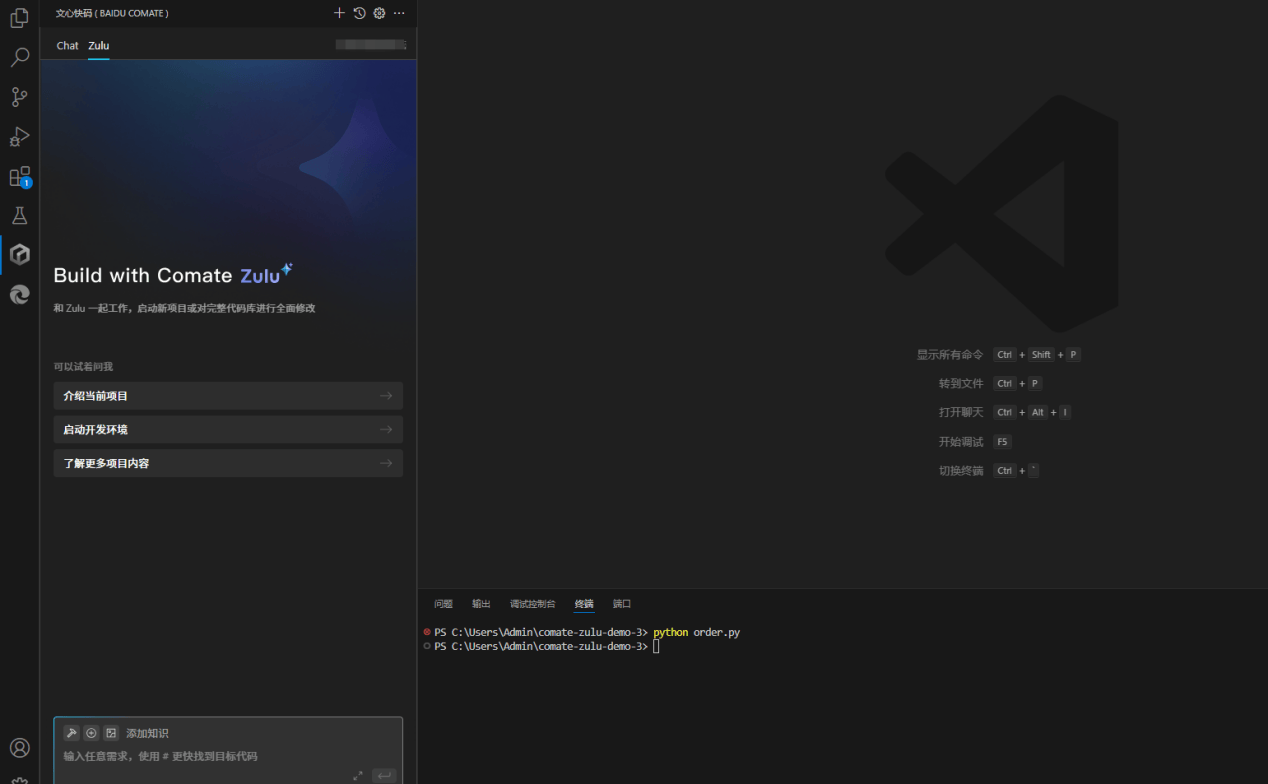Open the 输出 panel tab

[x=481, y=604]
